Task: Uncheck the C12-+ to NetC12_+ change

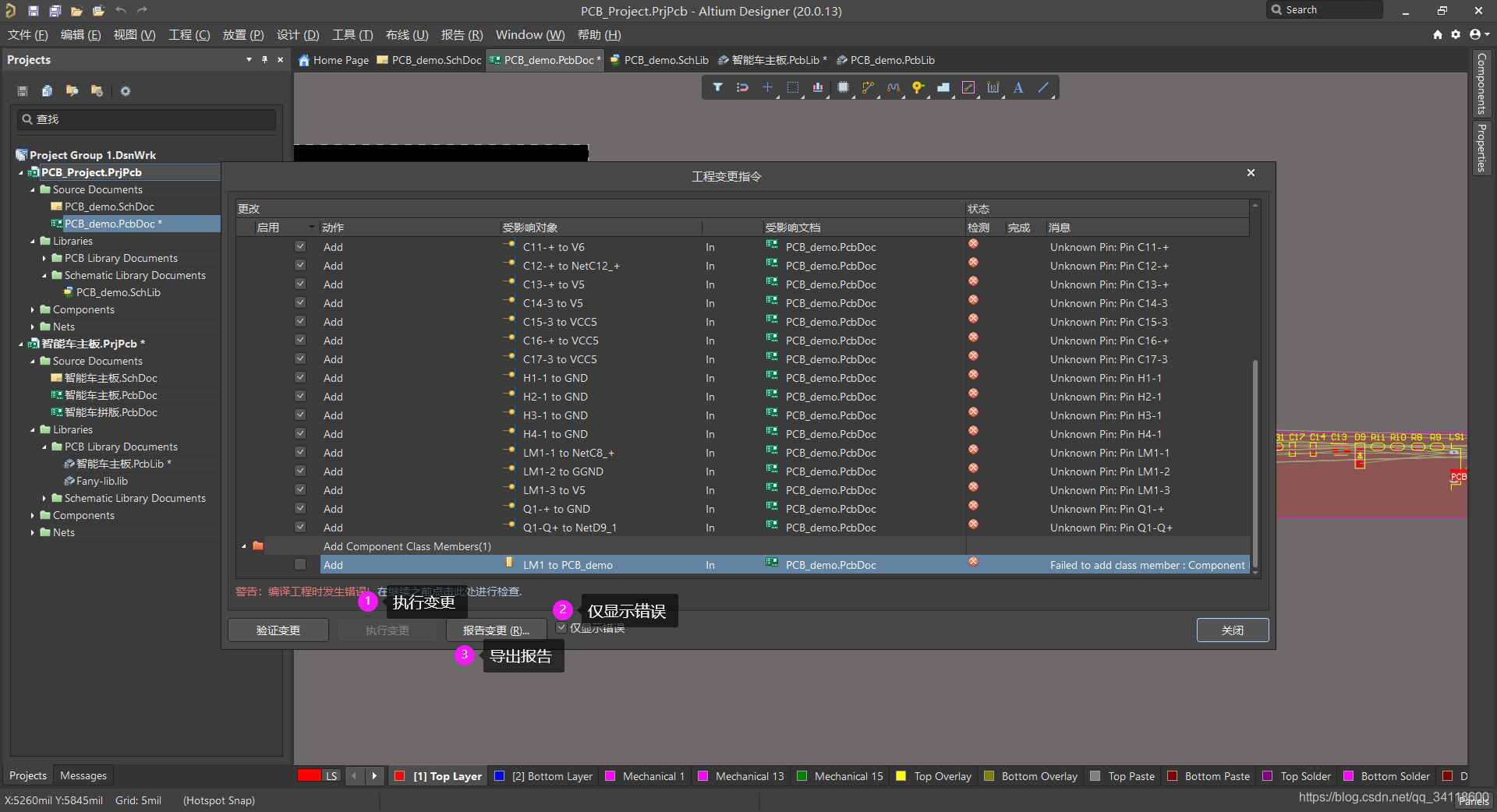Action: [300, 265]
